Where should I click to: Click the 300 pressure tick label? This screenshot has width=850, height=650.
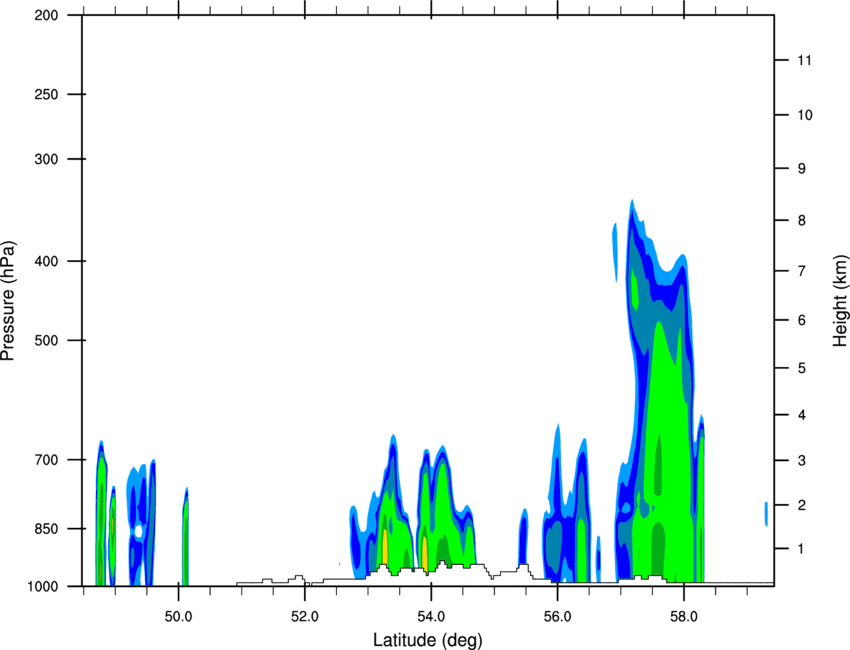46,159
